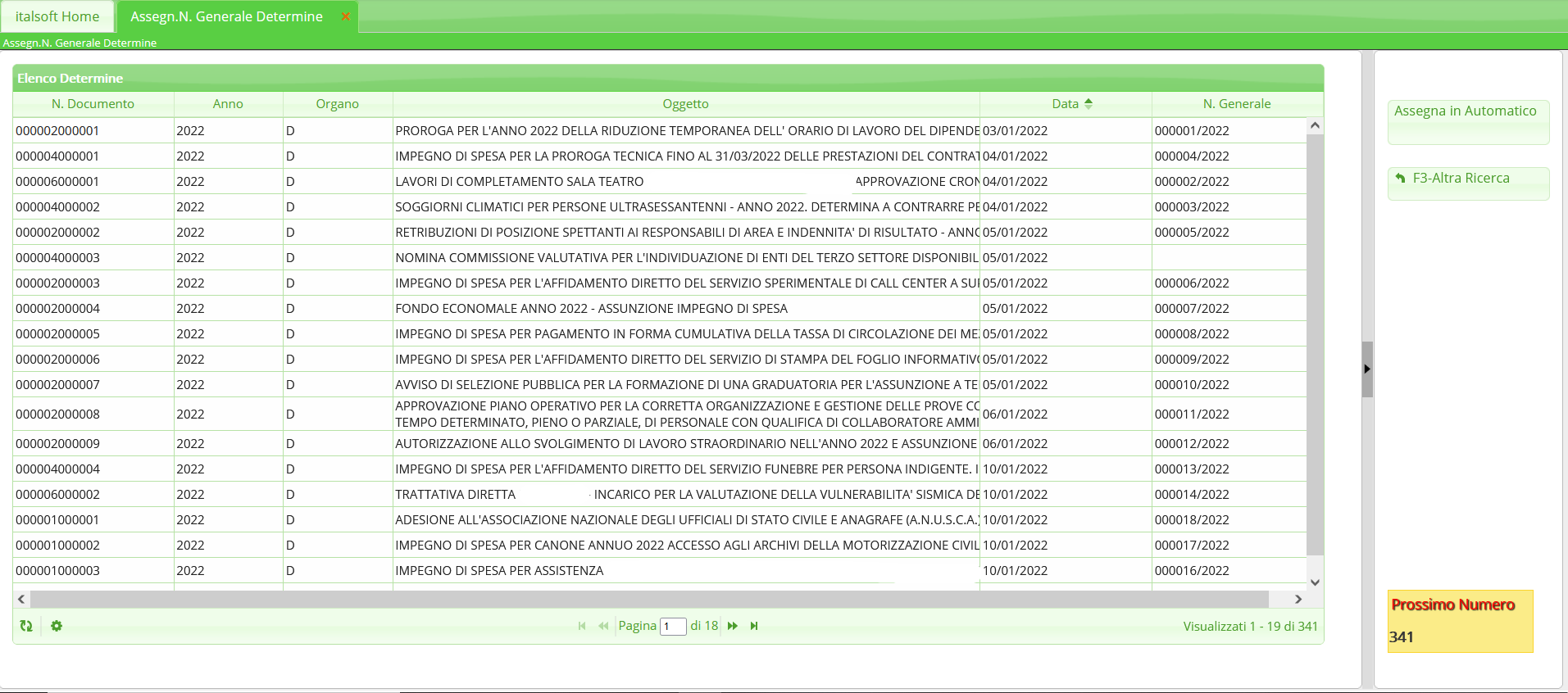
Task: Sort by Oggetto column header
Action: pos(685,104)
